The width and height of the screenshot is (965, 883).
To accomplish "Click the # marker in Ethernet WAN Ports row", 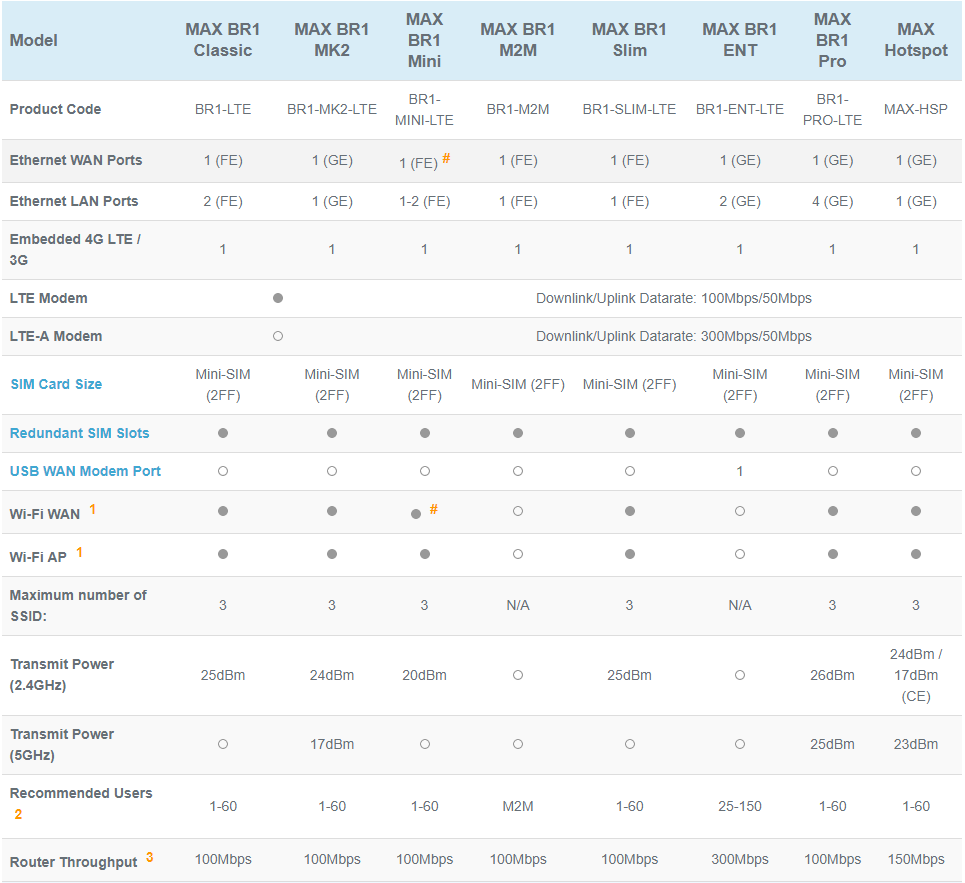I will [446, 158].
